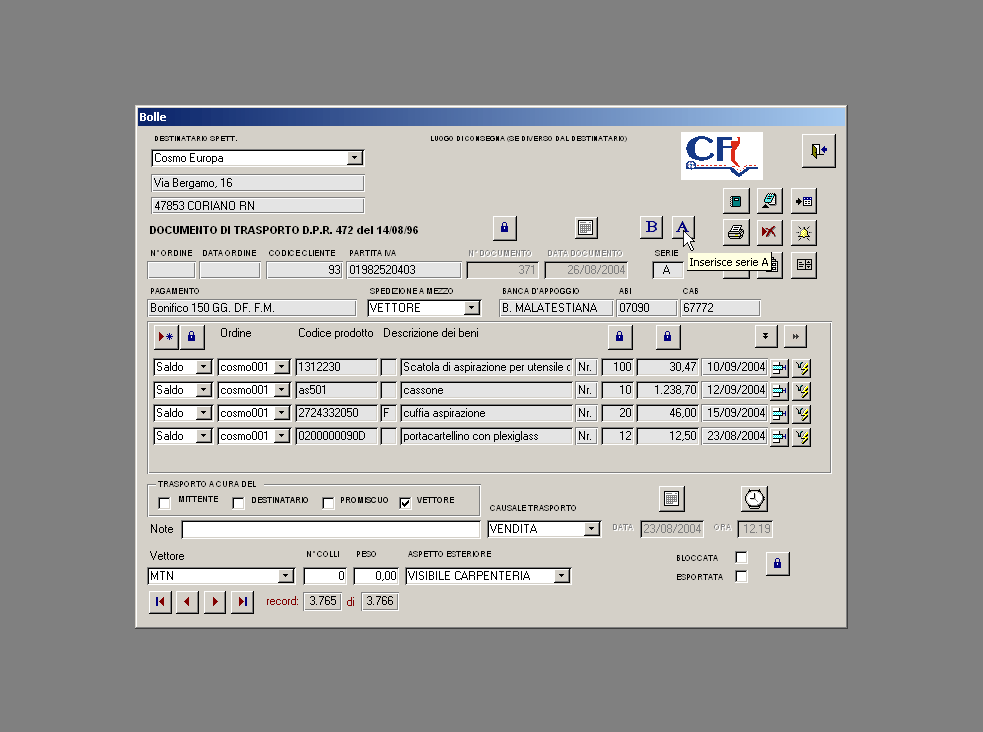Click the date 15/09/2004 in the grid
This screenshot has width=983, height=732.
click(x=735, y=413)
